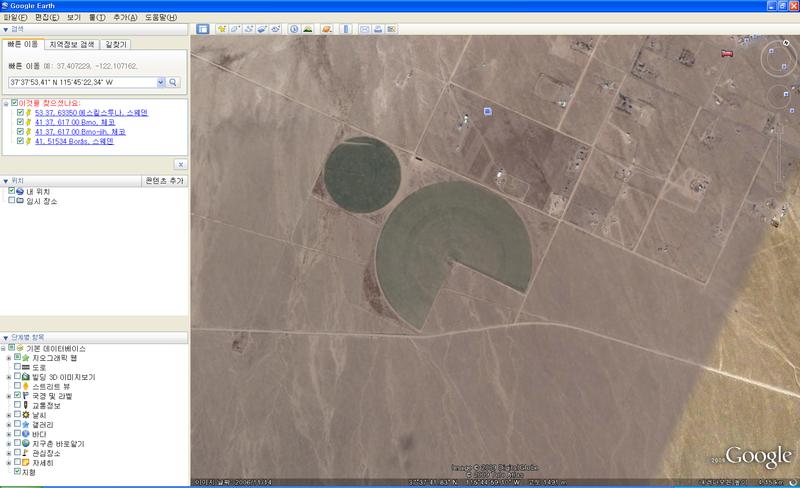Viewport: 800px width, 488px height.
Task: Click the Add Image Overlay icon
Action: pyautogui.click(x=264, y=29)
